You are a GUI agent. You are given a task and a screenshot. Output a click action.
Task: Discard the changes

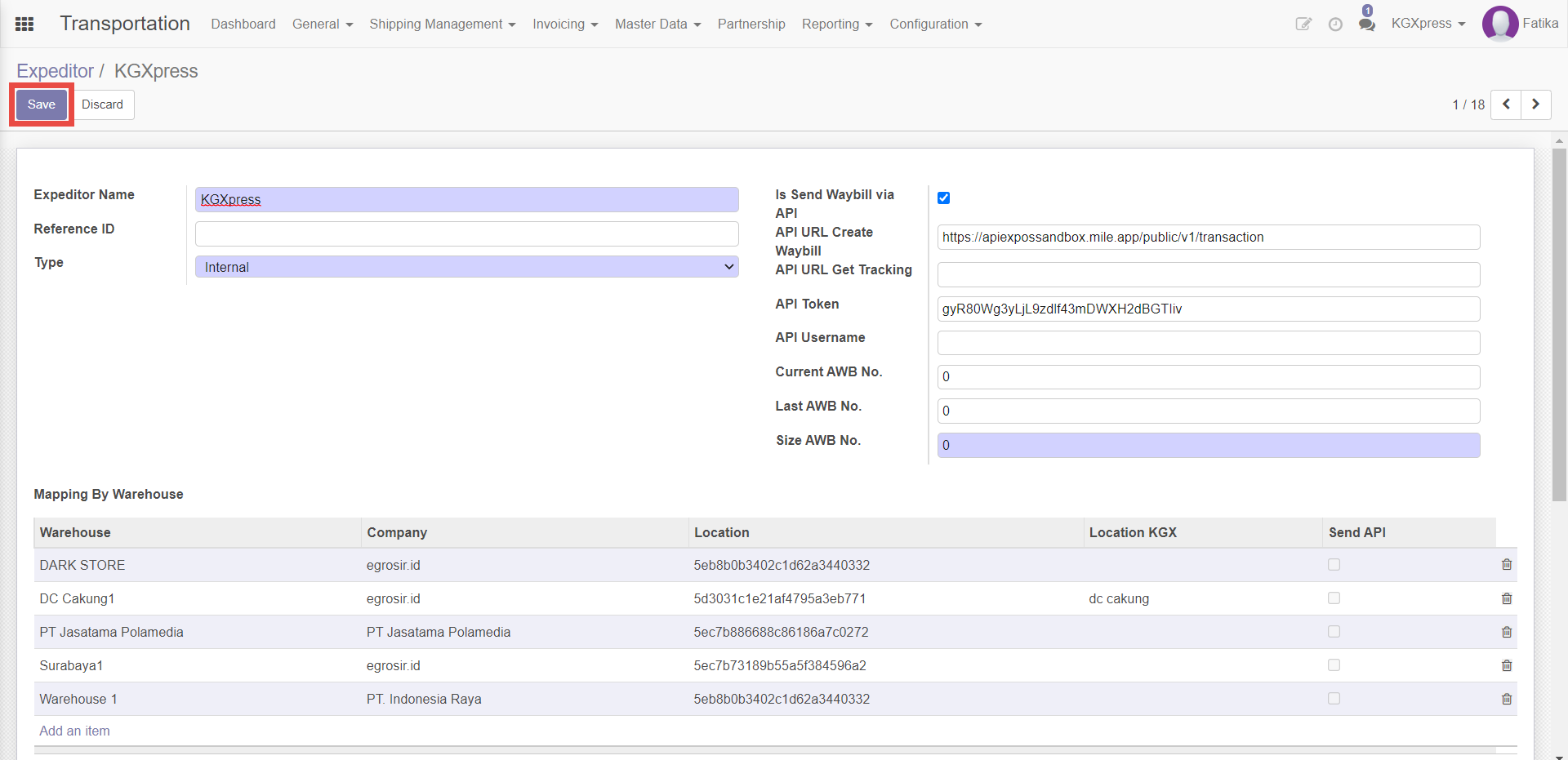pos(102,104)
